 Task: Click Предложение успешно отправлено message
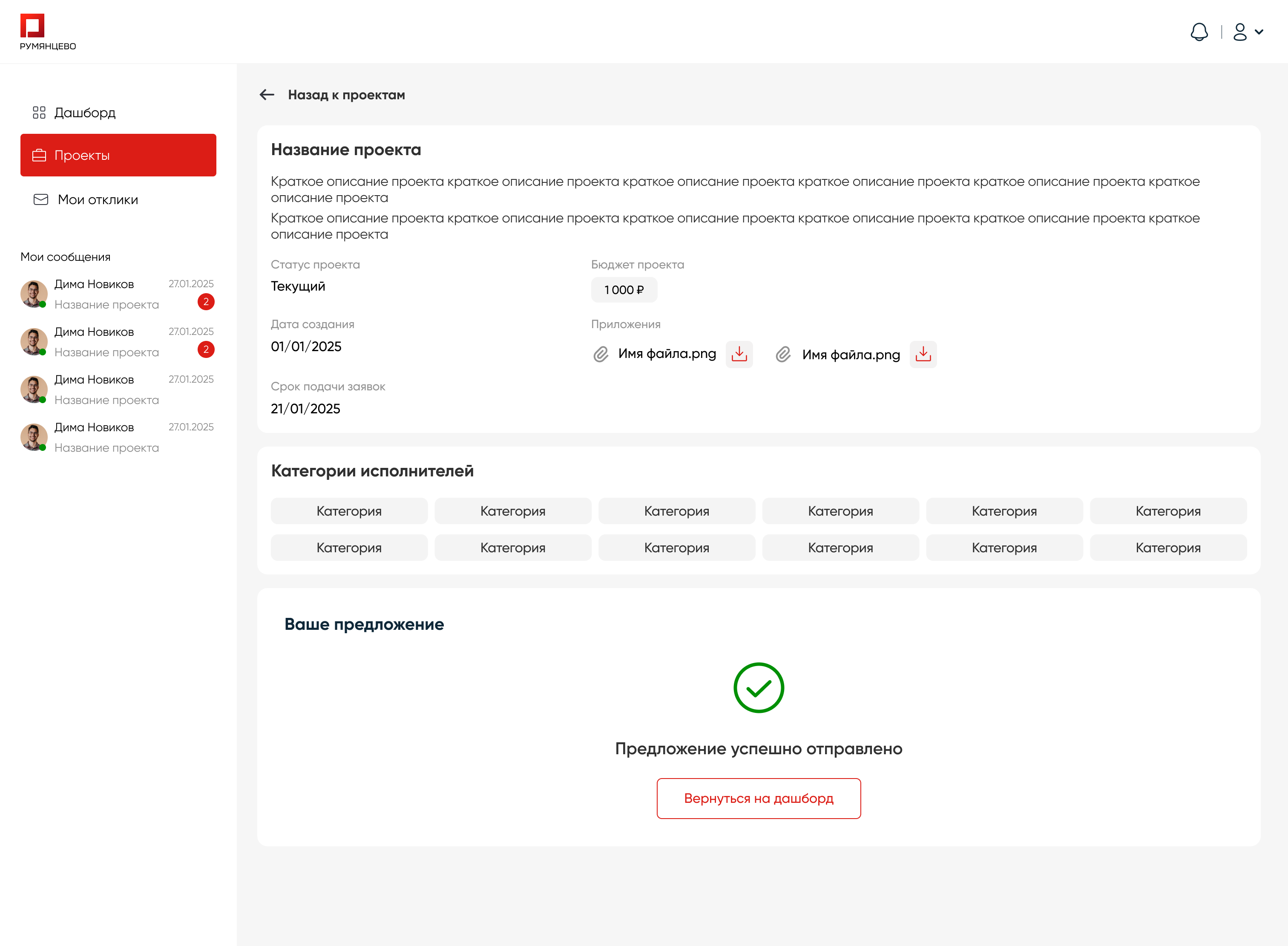coord(759,749)
